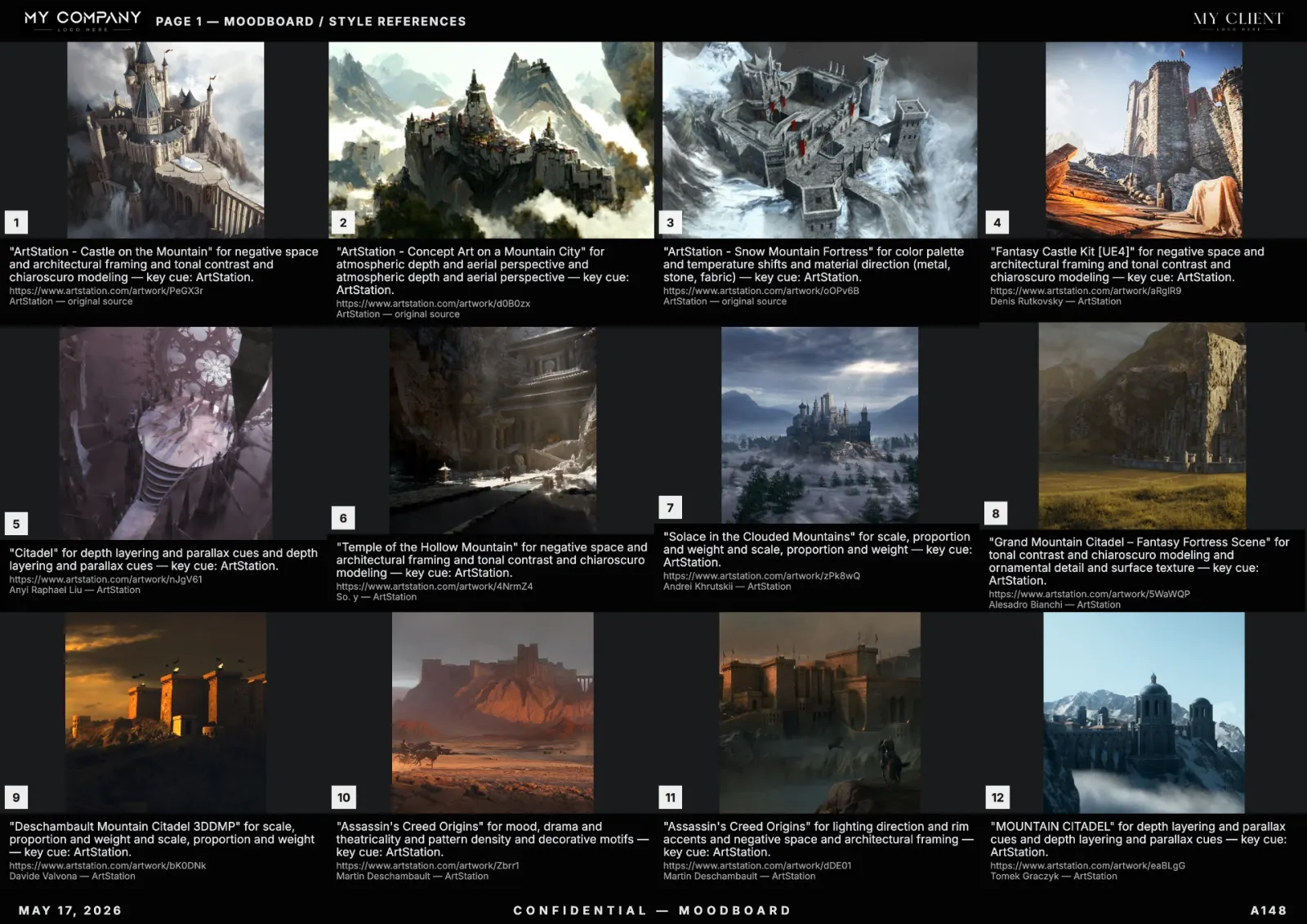Click the Assassin's Creed Origins mood caption
Image resolution: width=1307 pixels, height=924 pixels.
point(493,839)
